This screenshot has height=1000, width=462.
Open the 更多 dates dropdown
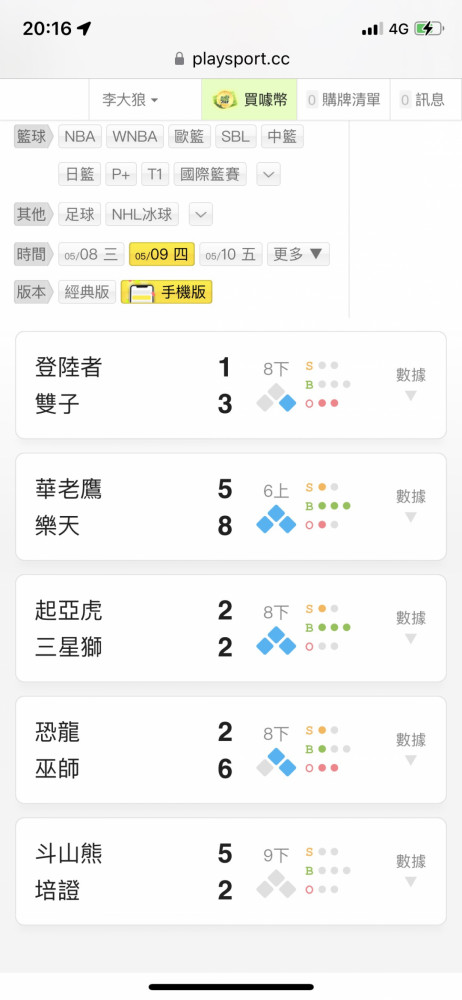pyautogui.click(x=298, y=254)
